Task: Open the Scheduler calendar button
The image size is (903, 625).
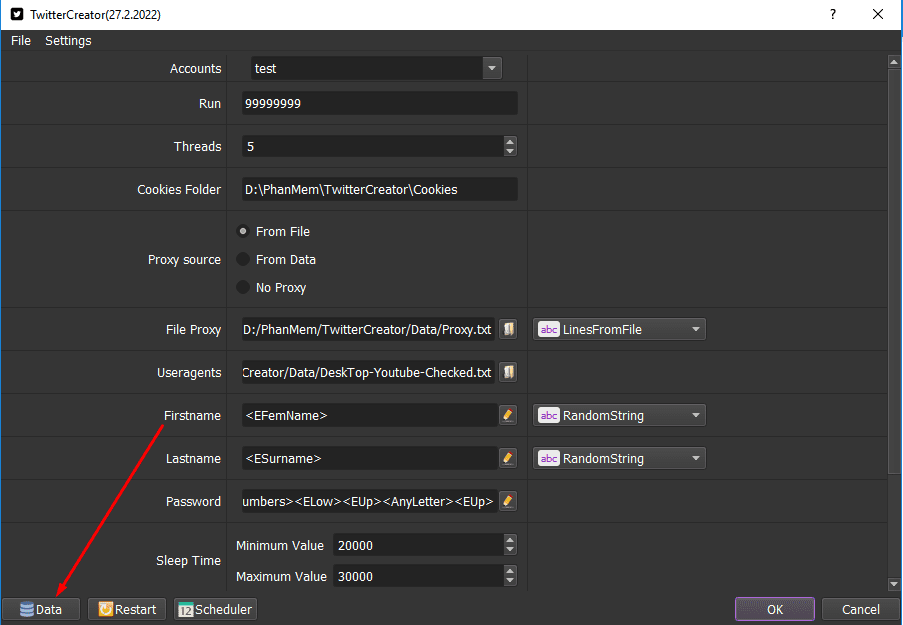Action: coord(215,609)
